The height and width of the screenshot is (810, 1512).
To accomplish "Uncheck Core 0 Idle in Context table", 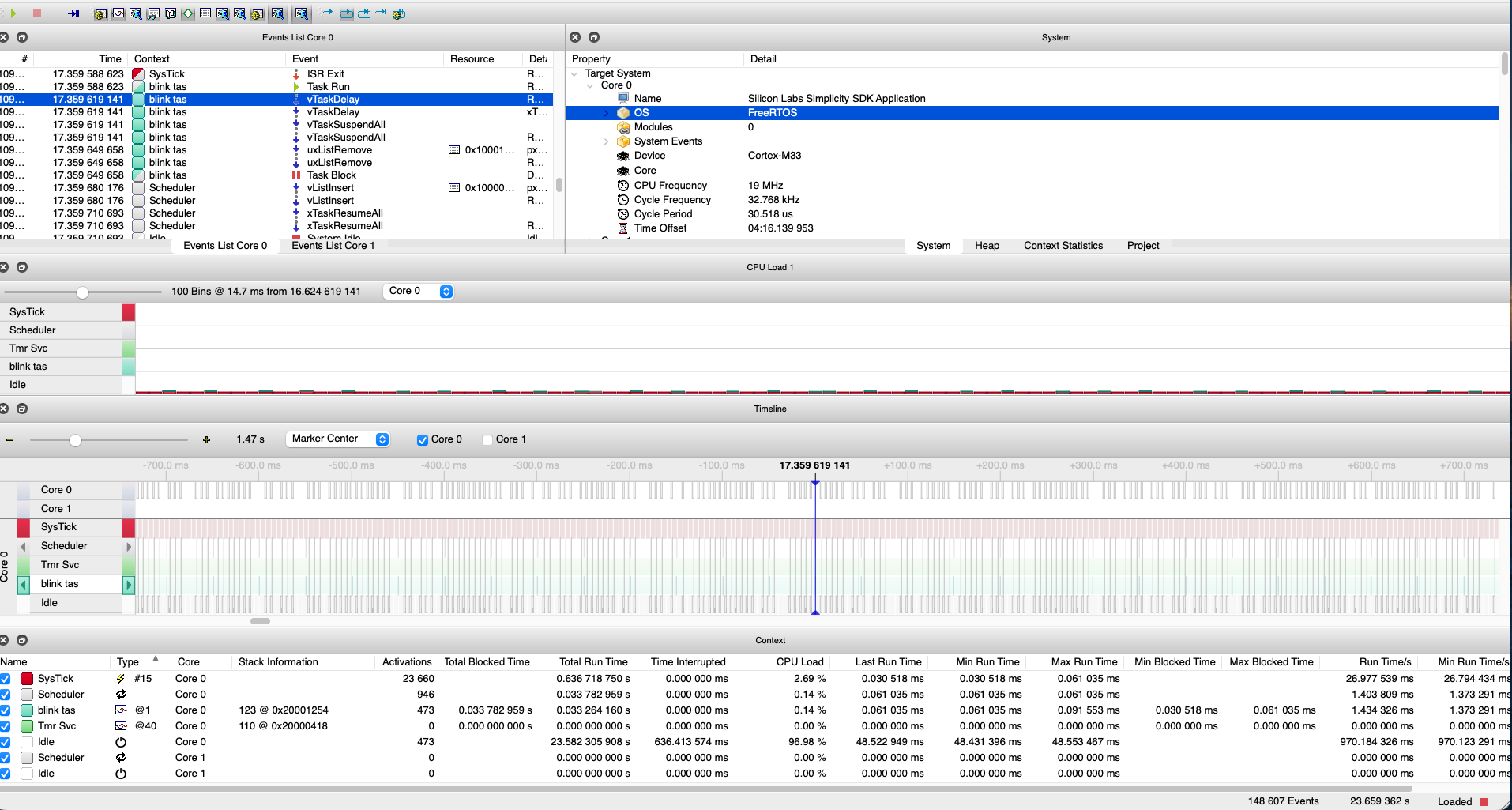I will 6,742.
